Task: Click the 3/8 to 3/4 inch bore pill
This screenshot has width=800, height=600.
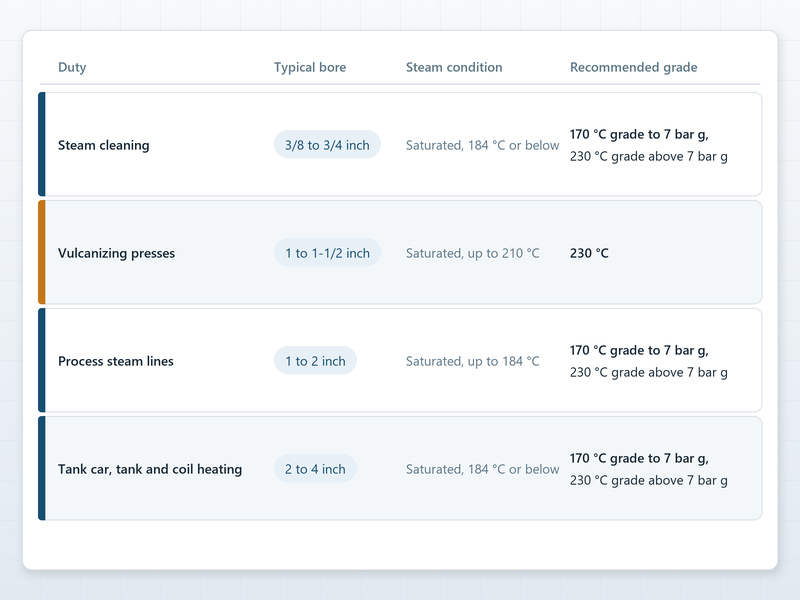Action: (x=327, y=145)
